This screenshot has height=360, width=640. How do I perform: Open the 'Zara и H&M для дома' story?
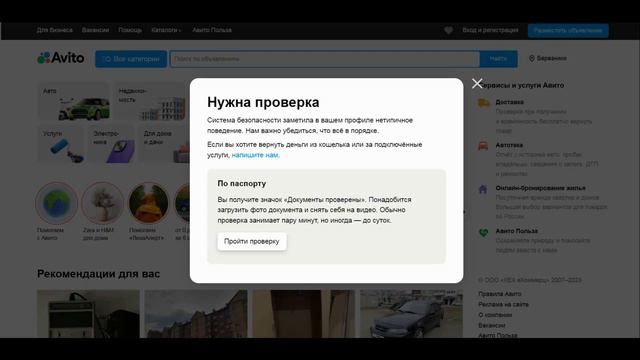(x=102, y=203)
